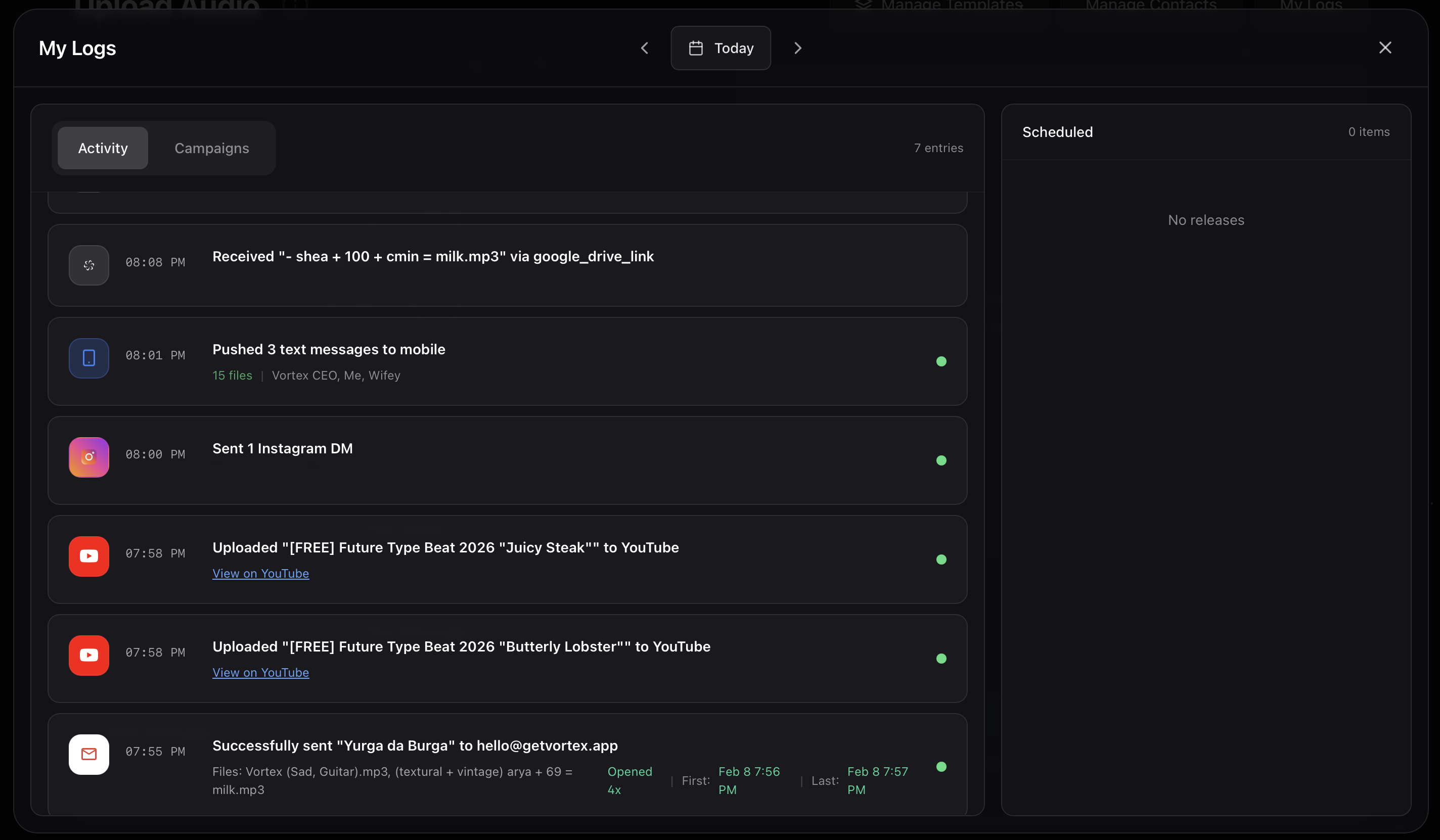
Task: Click green status dot on Juicy Steak entry
Action: (941, 559)
